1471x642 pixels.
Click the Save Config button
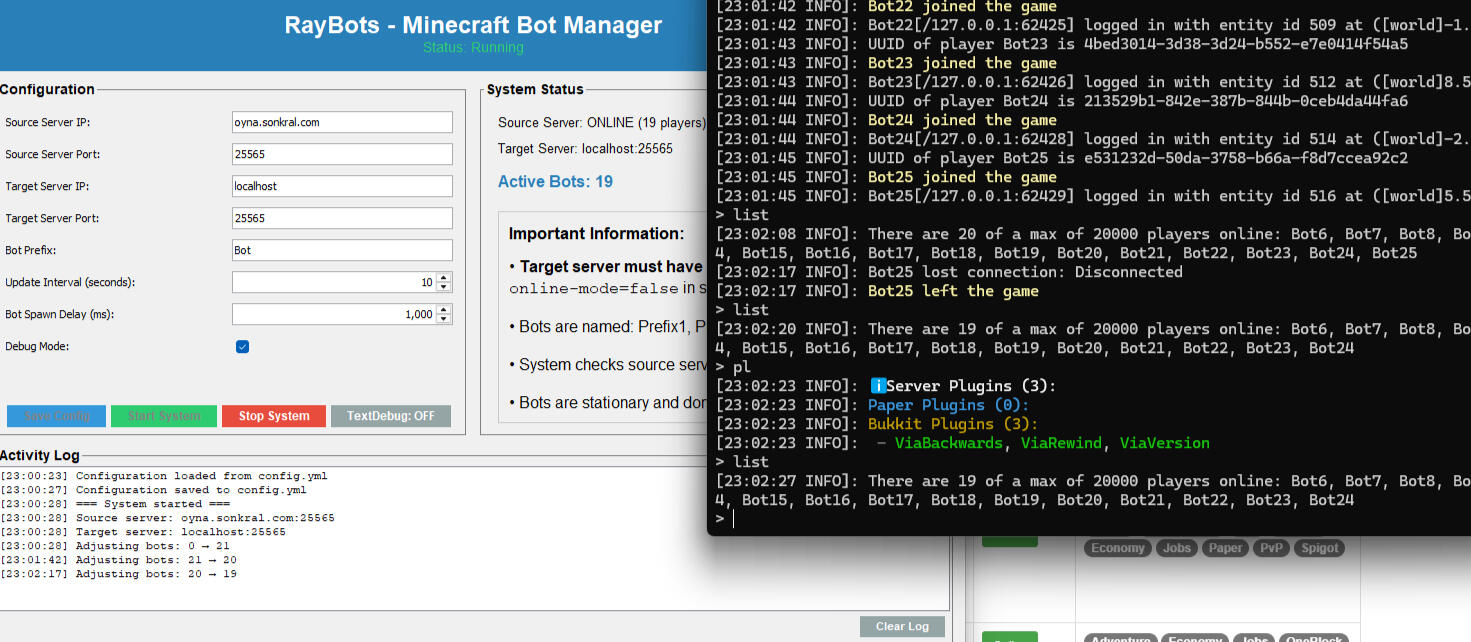tap(56, 416)
